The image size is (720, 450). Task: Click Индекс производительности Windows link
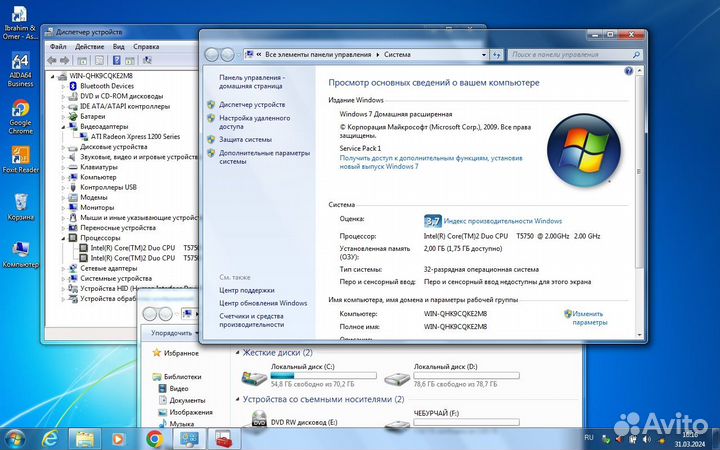coord(503,221)
